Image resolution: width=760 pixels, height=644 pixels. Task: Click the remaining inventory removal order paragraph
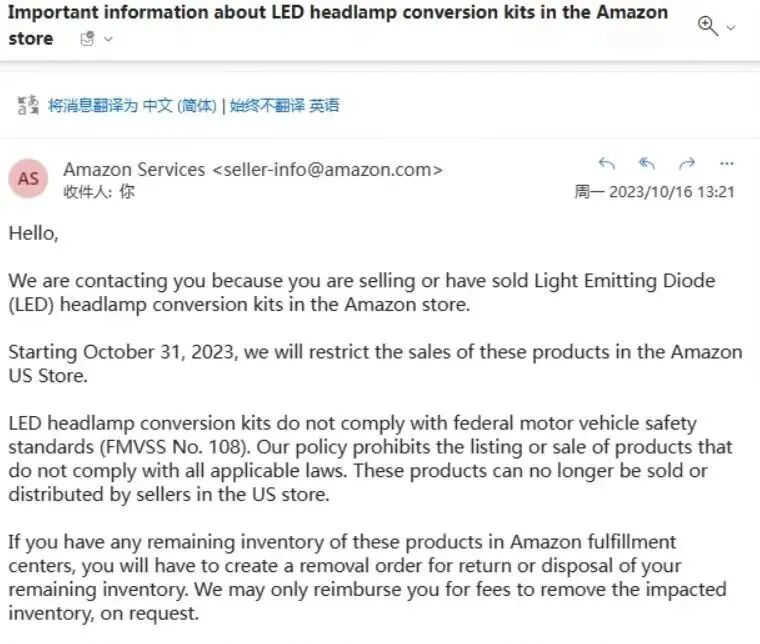click(x=367, y=578)
